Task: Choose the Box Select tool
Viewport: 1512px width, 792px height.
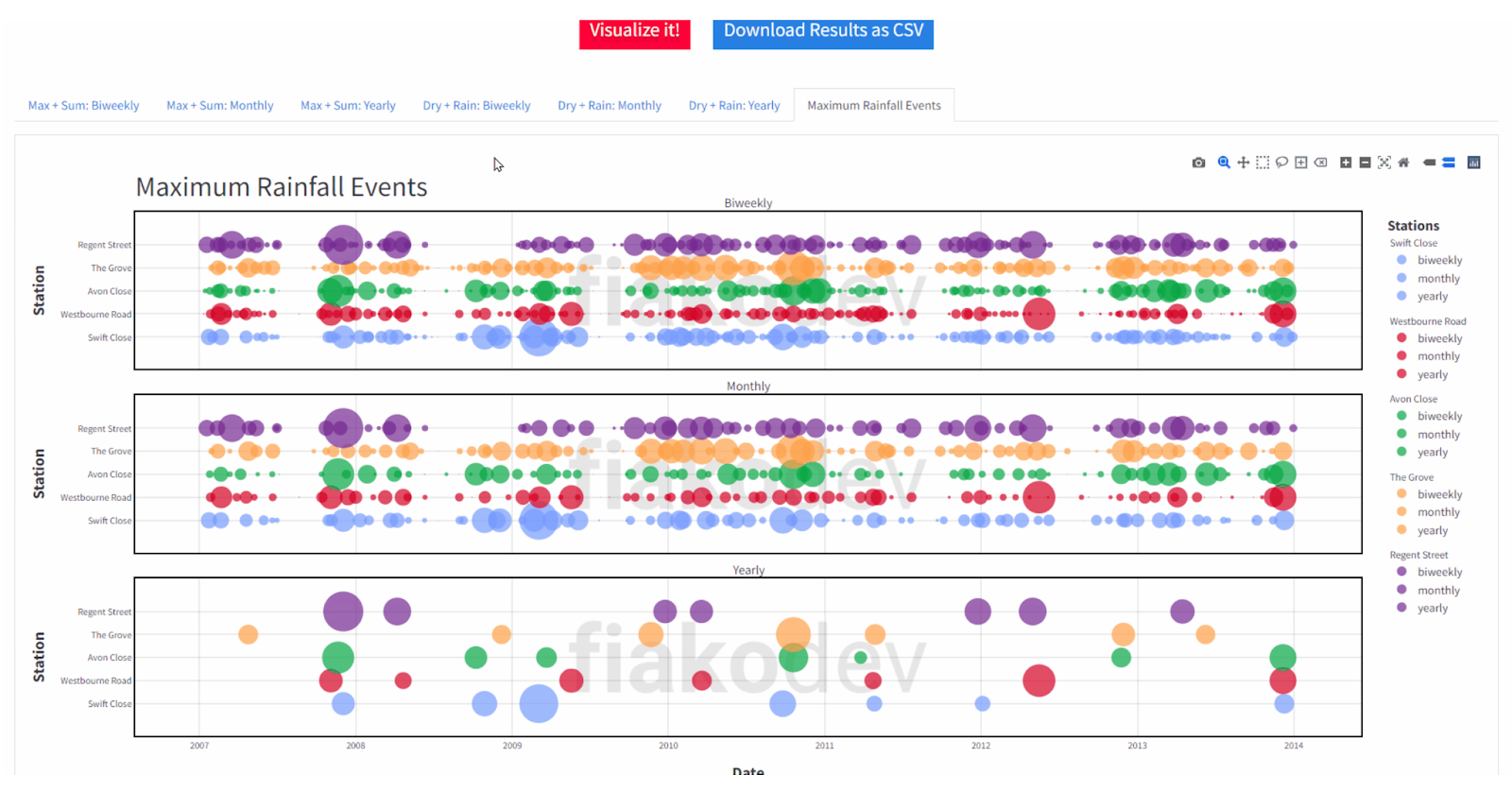Action: click(1263, 163)
